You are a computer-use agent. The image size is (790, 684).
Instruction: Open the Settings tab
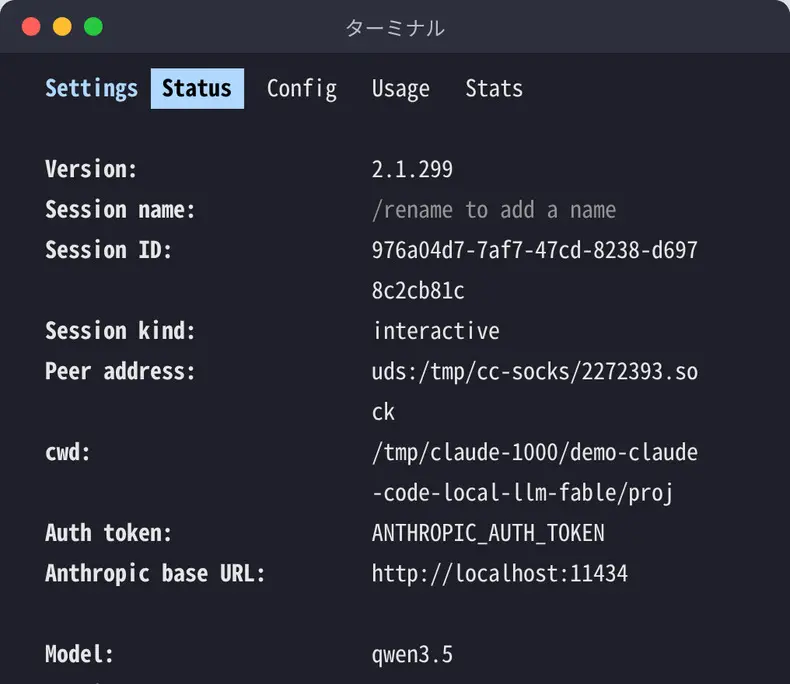coord(91,89)
